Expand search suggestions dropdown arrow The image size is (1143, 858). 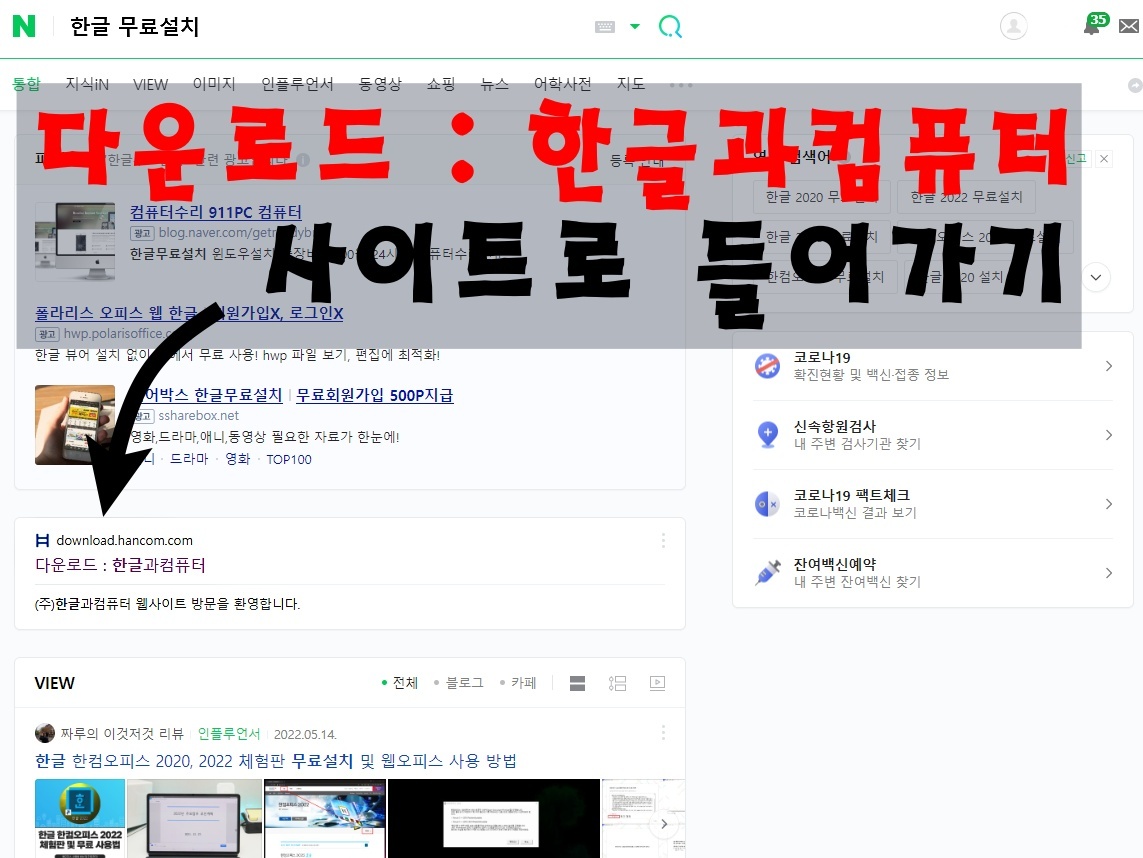(635, 27)
